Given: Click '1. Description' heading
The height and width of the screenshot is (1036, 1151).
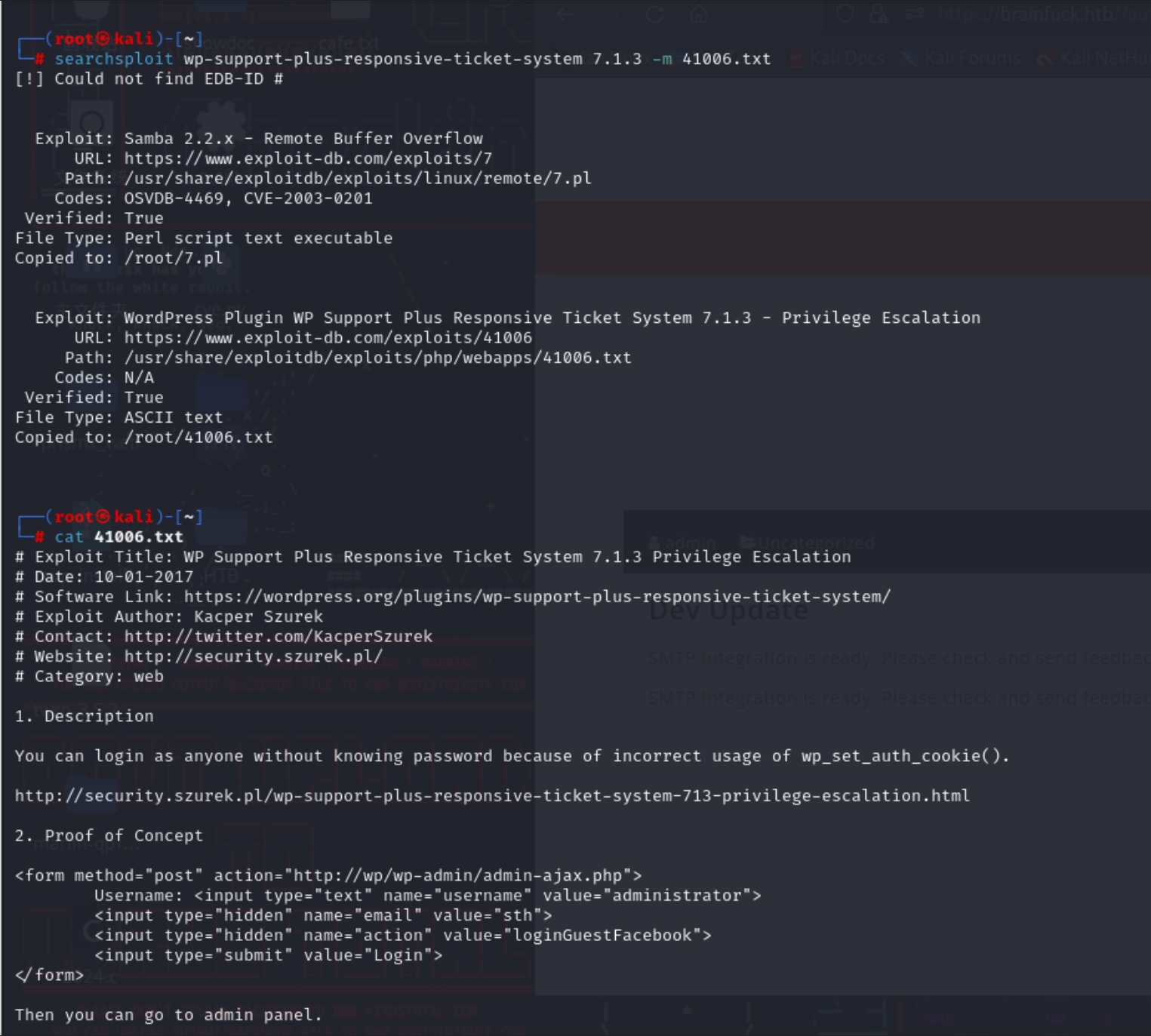Looking at the screenshot, I should (x=85, y=716).
